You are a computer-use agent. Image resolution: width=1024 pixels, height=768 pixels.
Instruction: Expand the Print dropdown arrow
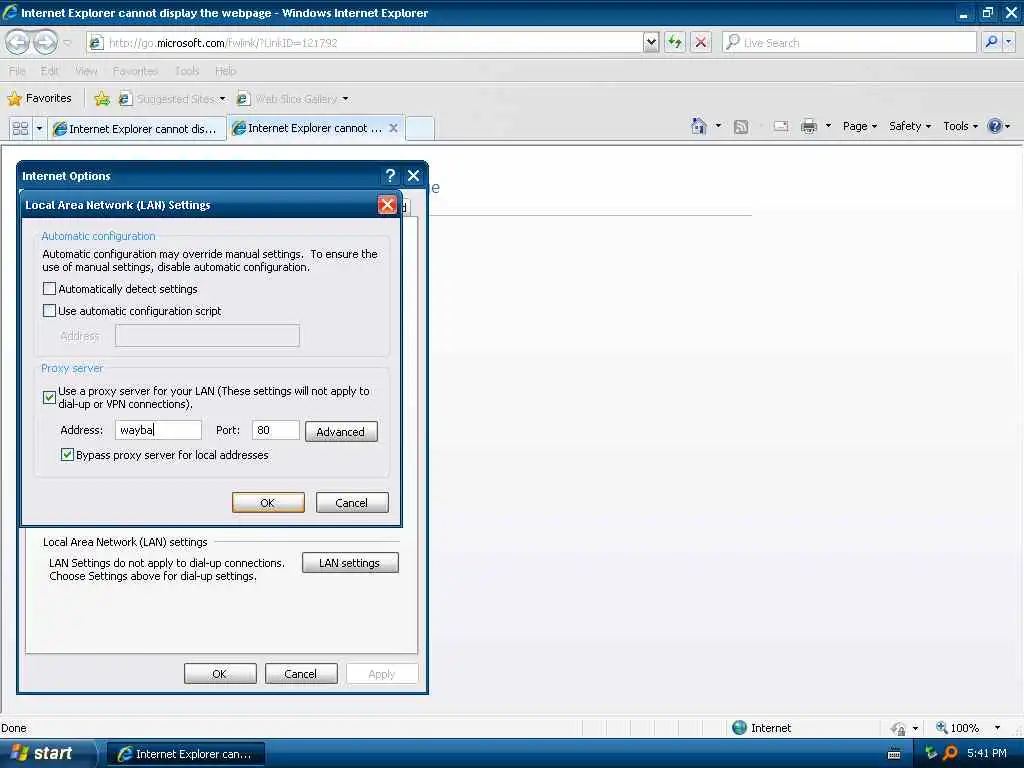(827, 126)
